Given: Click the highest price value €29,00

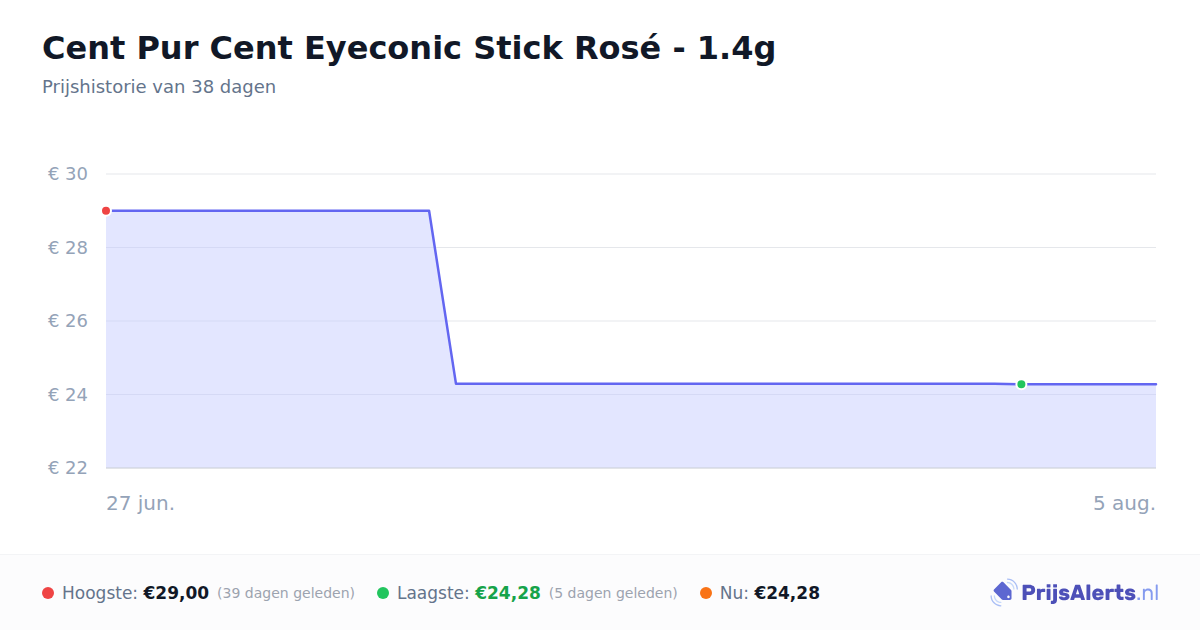Looking at the screenshot, I should (176, 593).
